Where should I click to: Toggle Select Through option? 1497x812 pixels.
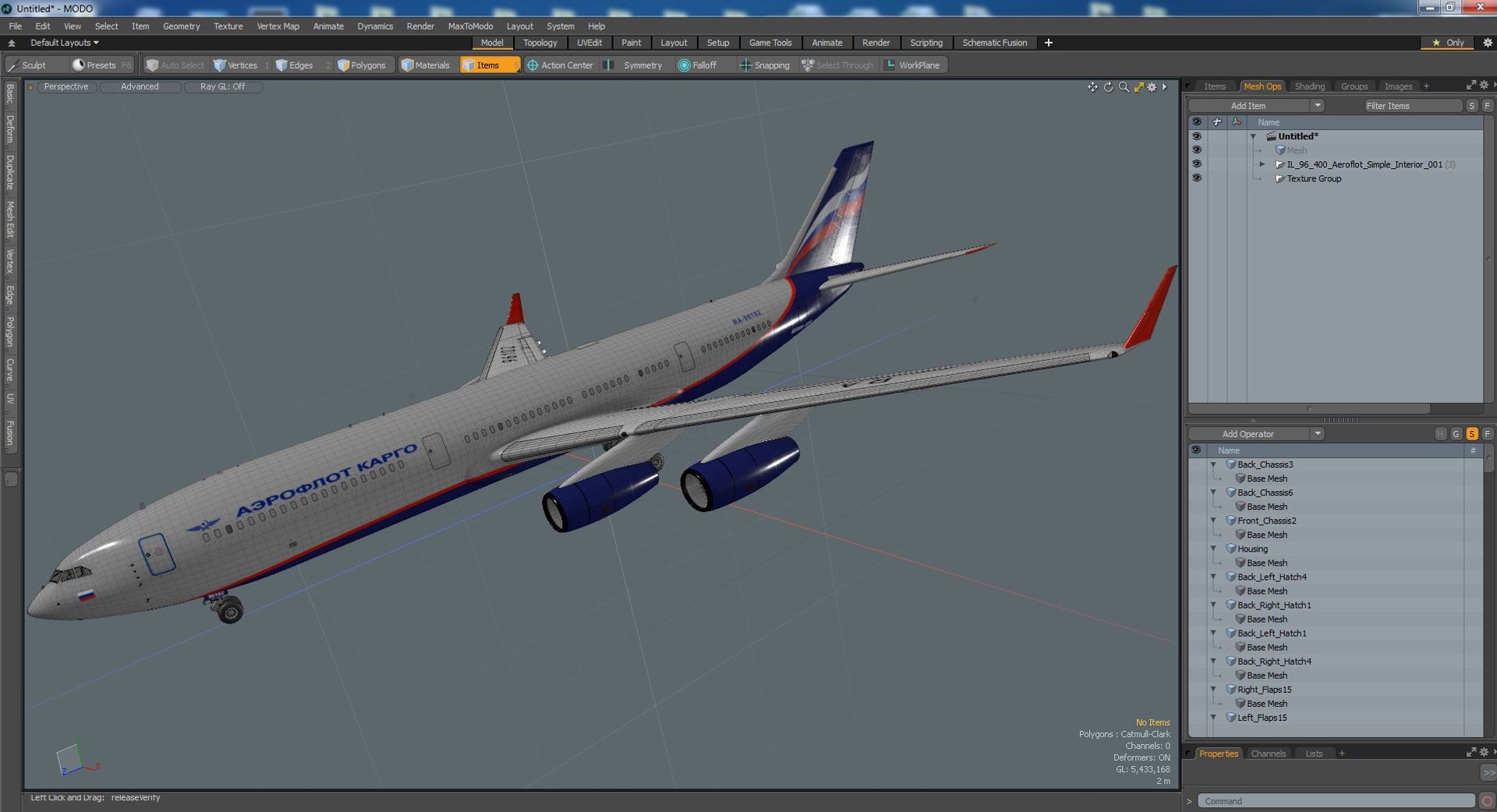pyautogui.click(x=837, y=65)
